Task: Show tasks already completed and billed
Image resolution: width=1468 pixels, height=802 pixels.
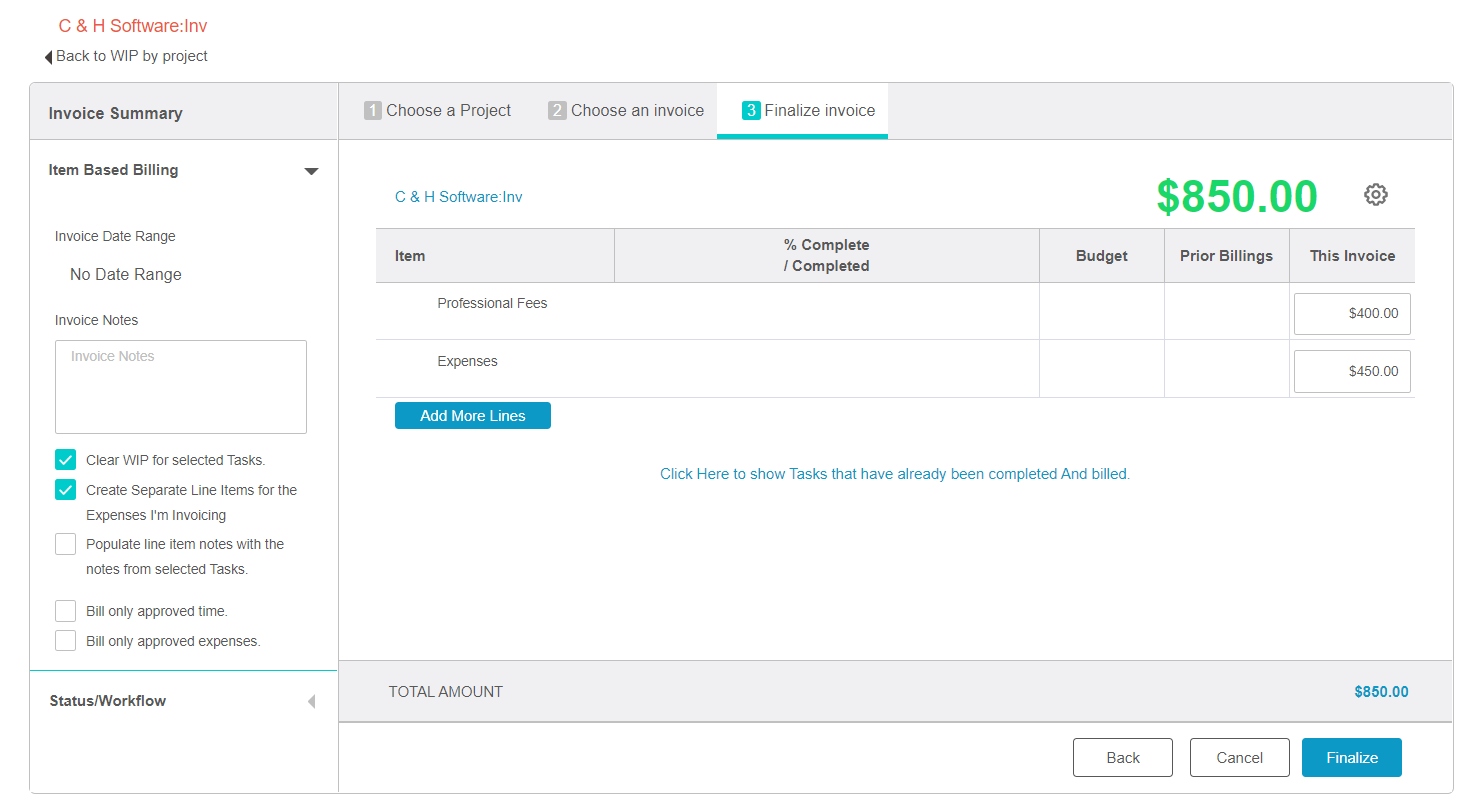Action: [x=894, y=474]
